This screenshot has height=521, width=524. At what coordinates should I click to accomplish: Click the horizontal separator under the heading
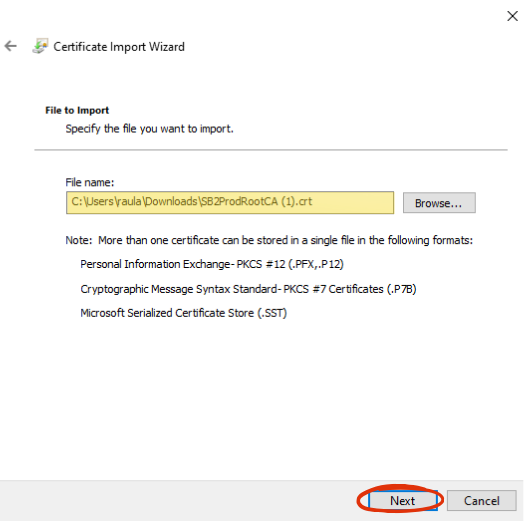tap(271, 150)
